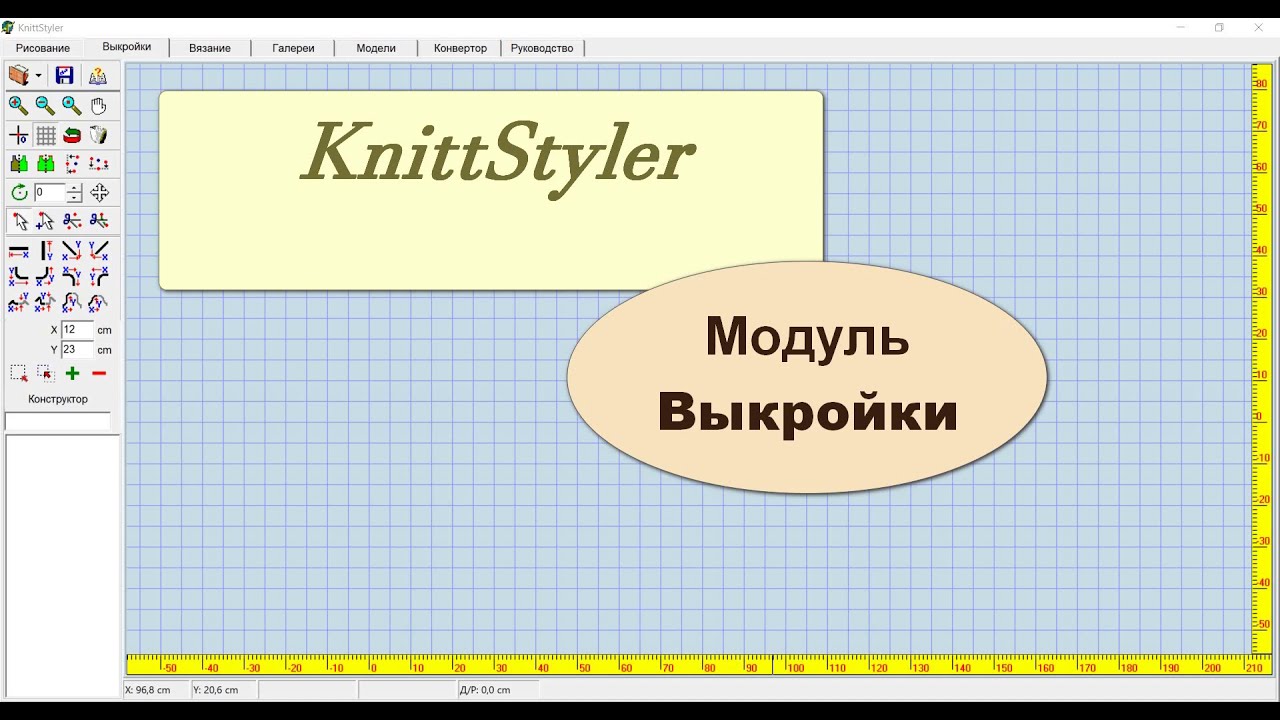Select the point selection arrow tool
Screen dimensions: 1280x720
click(x=18, y=221)
